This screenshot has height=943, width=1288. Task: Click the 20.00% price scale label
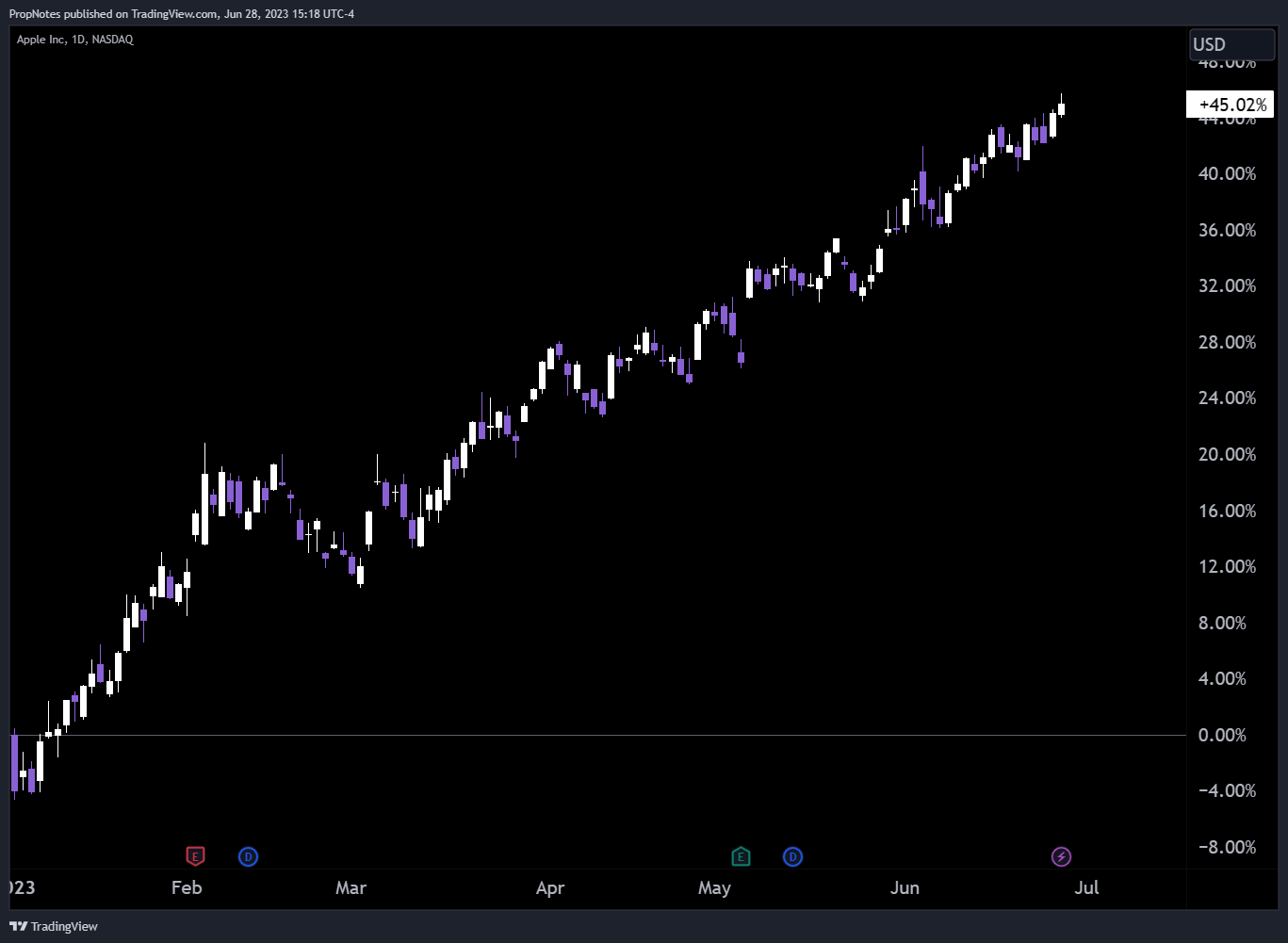coord(1227,454)
